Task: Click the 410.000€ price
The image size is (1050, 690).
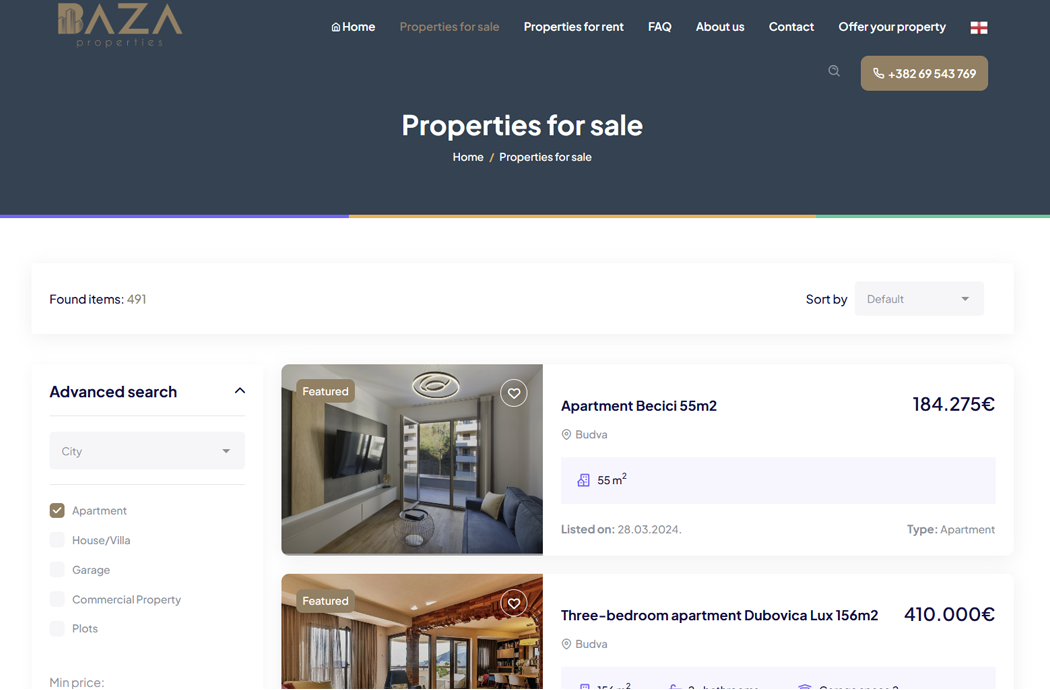Action: 950,614
